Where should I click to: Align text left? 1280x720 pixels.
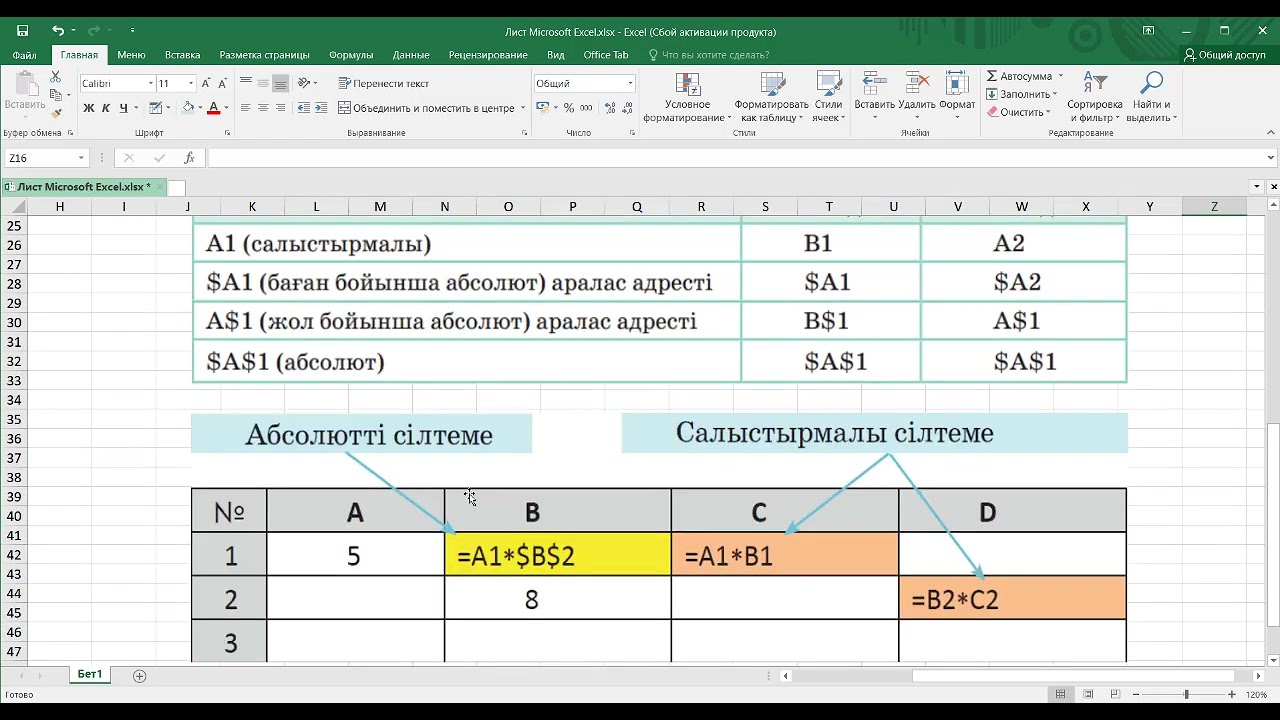246,108
